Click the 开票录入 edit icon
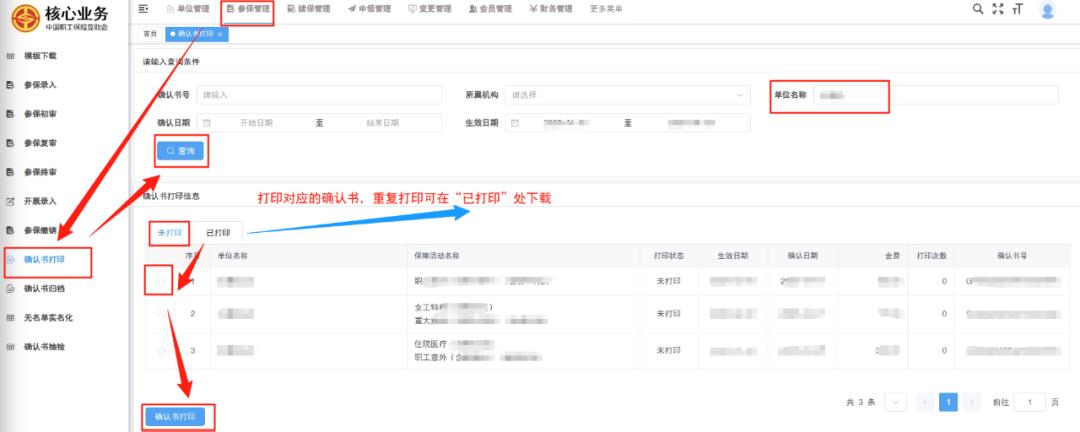1080x432 pixels. (10, 201)
